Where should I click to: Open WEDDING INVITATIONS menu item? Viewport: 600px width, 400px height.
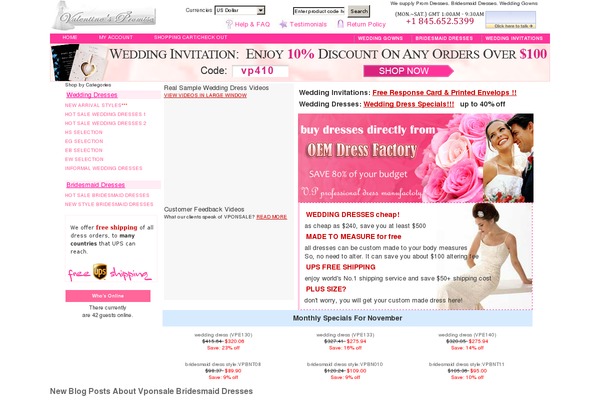514,38
